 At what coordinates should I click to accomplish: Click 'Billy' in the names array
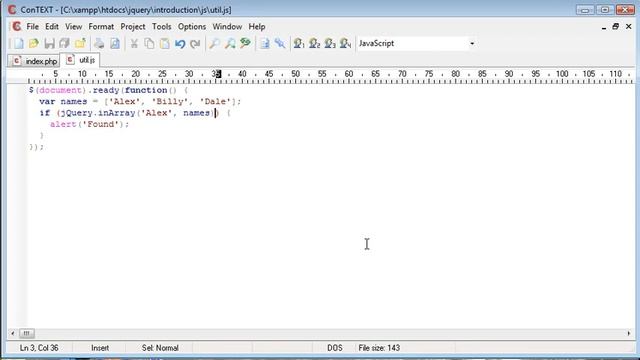(169, 102)
